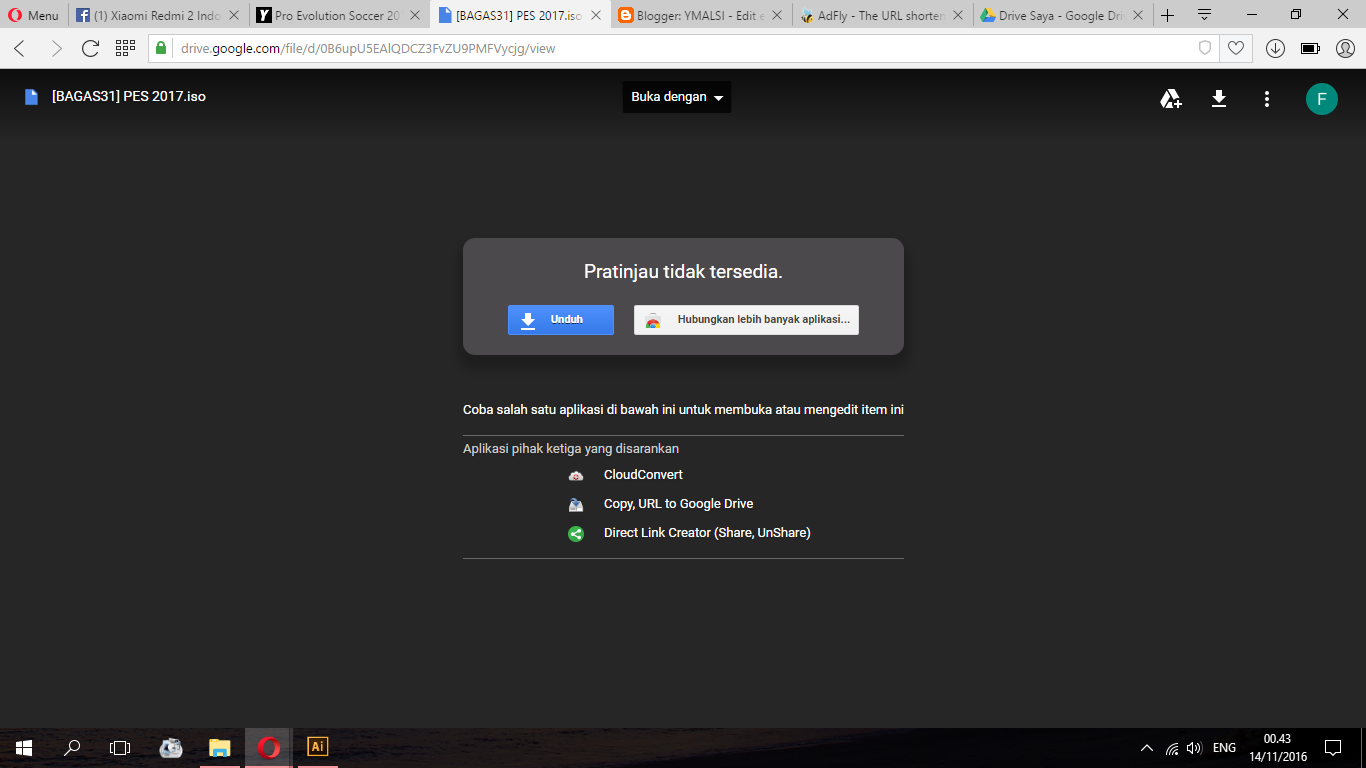Switch to the Pro Evolution Soccer tab
Screen dimensions: 1366x768
339,15
